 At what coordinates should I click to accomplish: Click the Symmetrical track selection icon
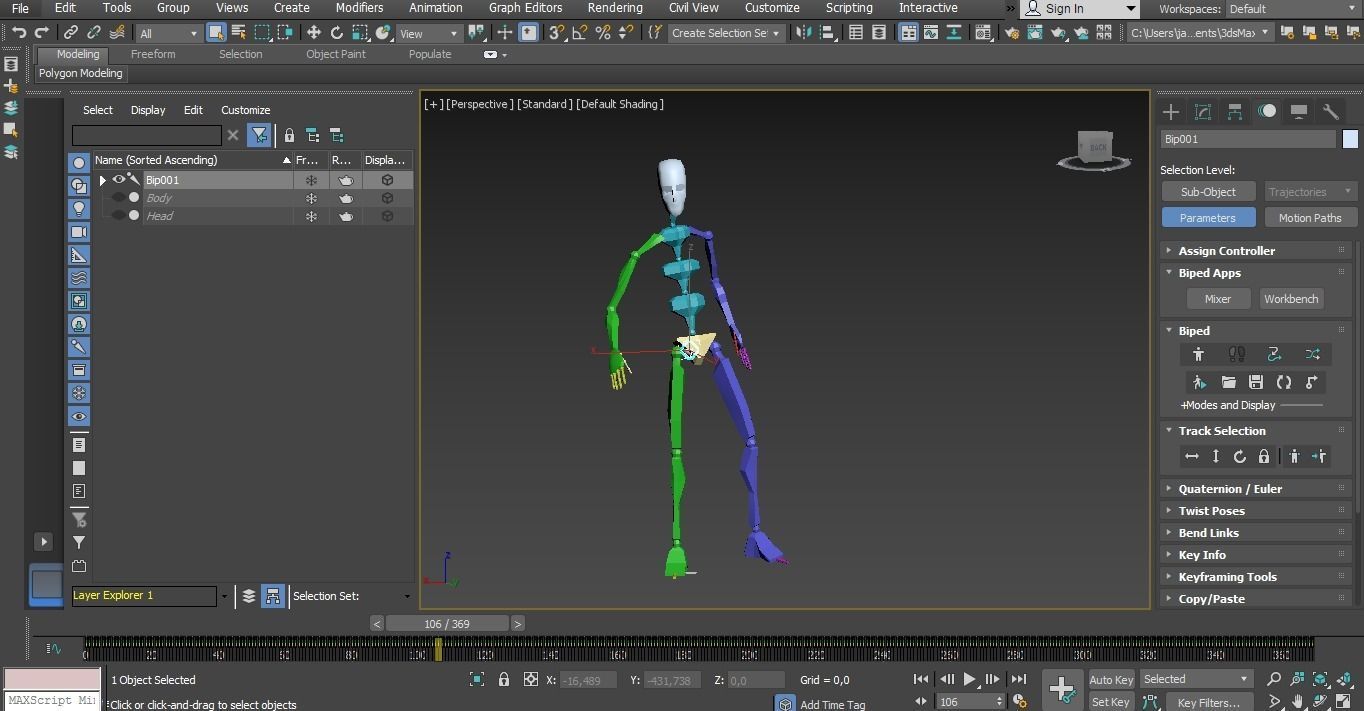[x=1294, y=456]
